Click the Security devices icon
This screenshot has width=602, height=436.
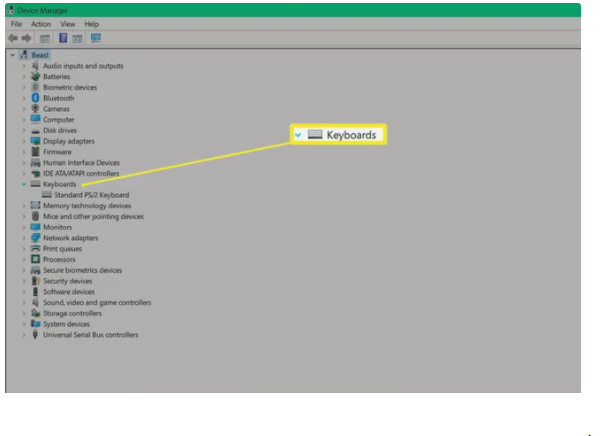(36, 281)
